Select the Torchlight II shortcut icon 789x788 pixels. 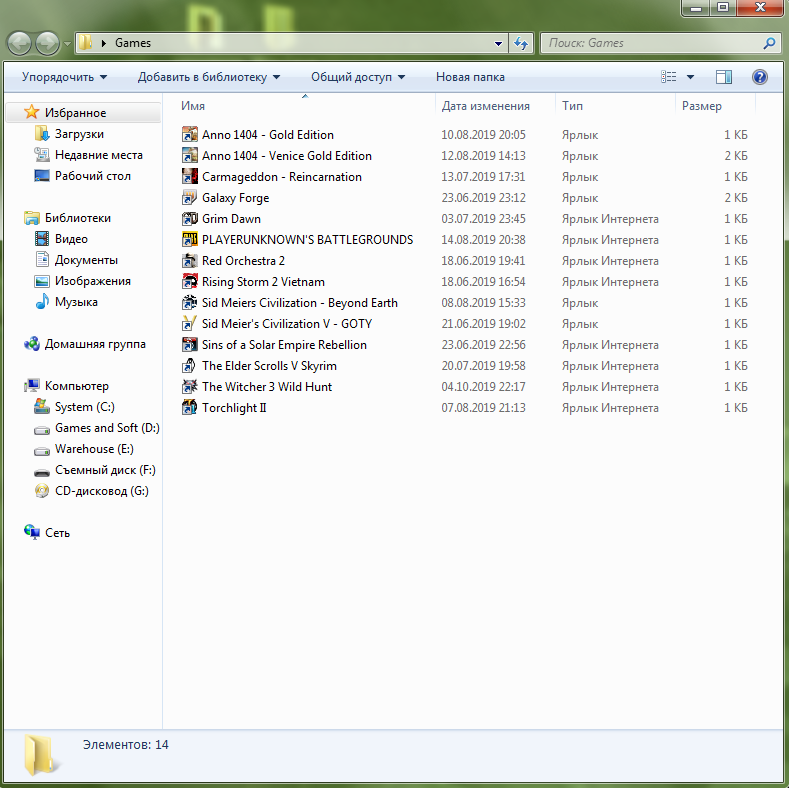(x=190, y=408)
